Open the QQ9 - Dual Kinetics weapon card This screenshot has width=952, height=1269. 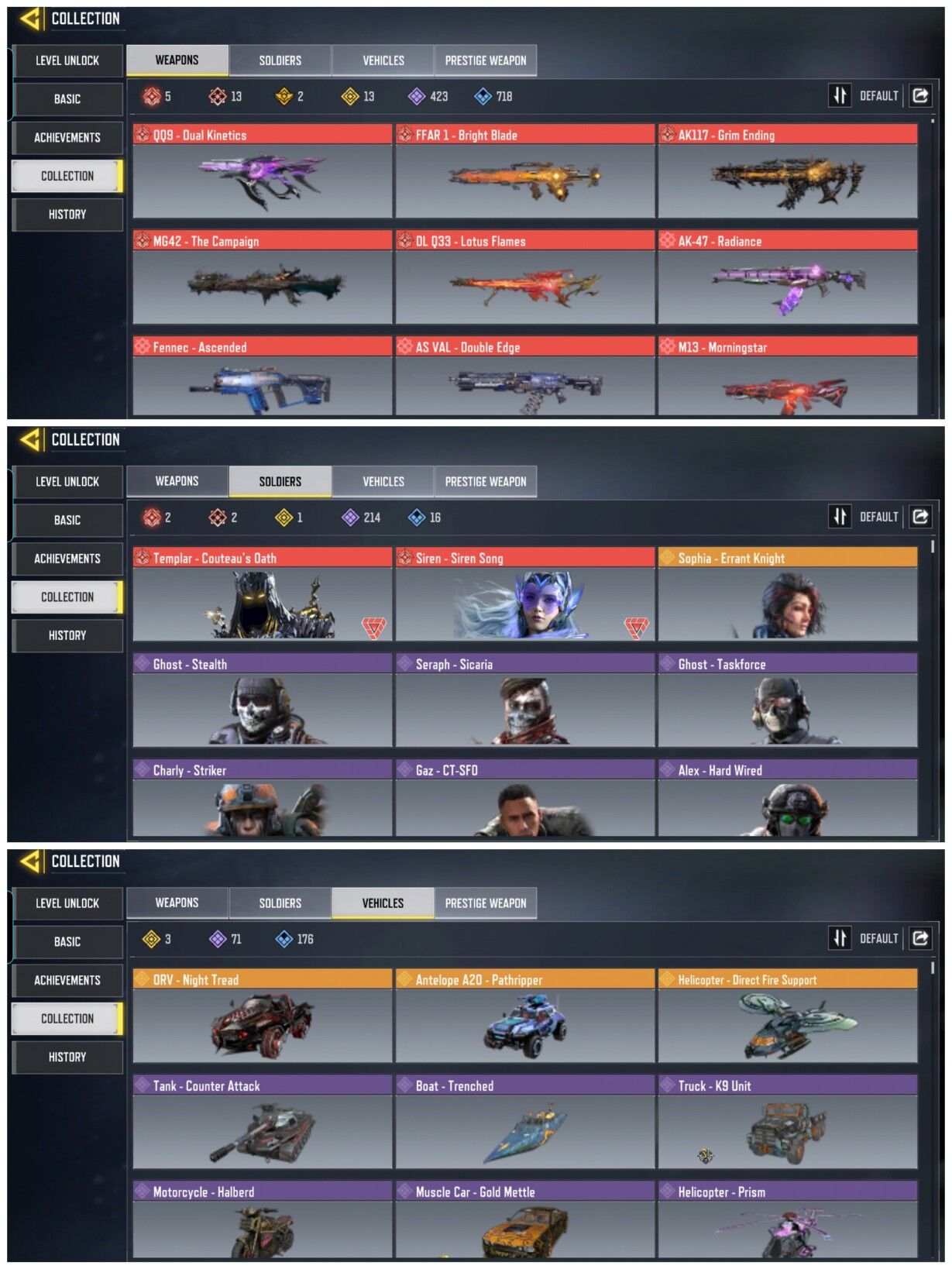coord(263,171)
